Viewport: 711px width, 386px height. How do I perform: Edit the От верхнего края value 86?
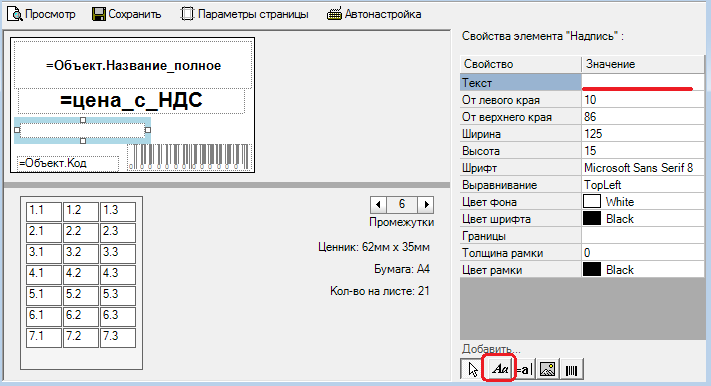pyautogui.click(x=643, y=117)
